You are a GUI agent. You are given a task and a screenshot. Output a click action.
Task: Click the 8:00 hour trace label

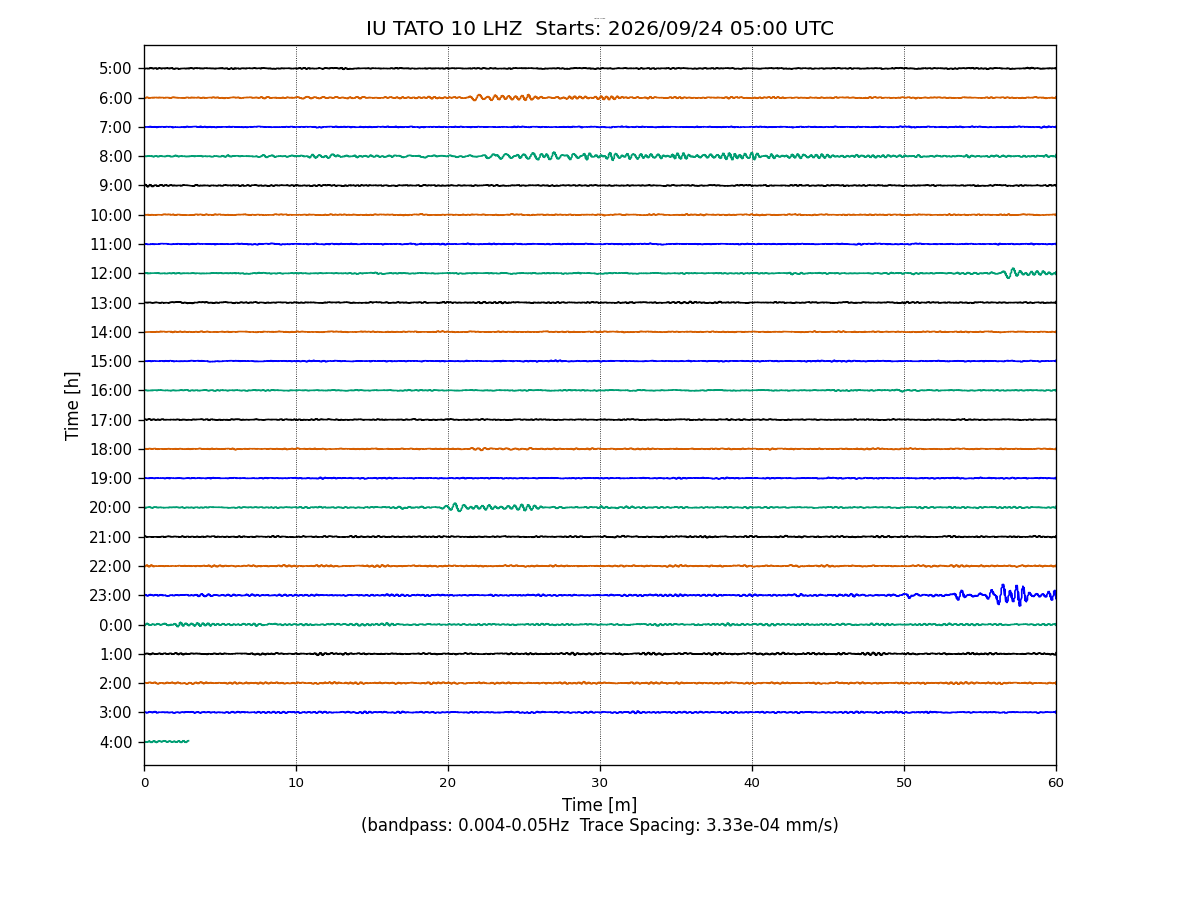115,156
